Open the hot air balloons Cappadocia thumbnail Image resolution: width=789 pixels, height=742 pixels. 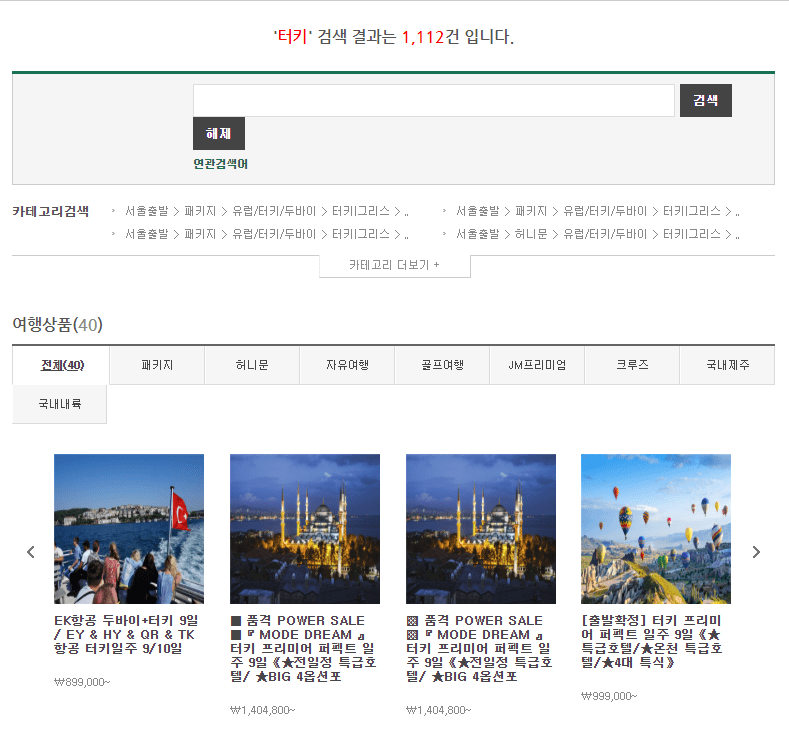(656, 529)
